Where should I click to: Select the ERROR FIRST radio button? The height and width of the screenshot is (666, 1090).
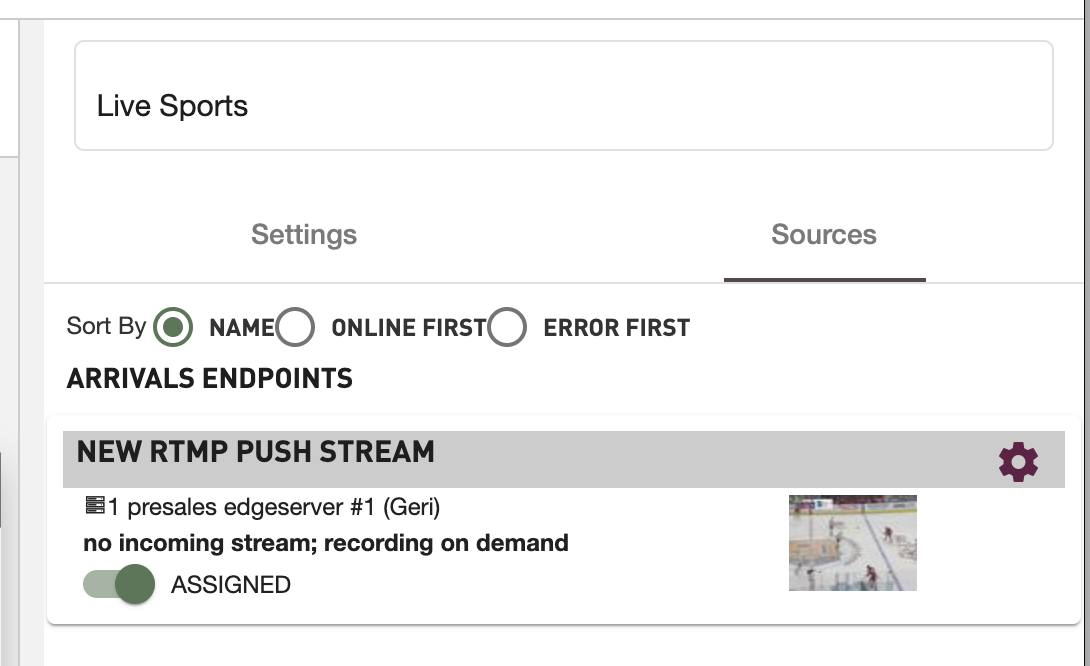(507, 327)
